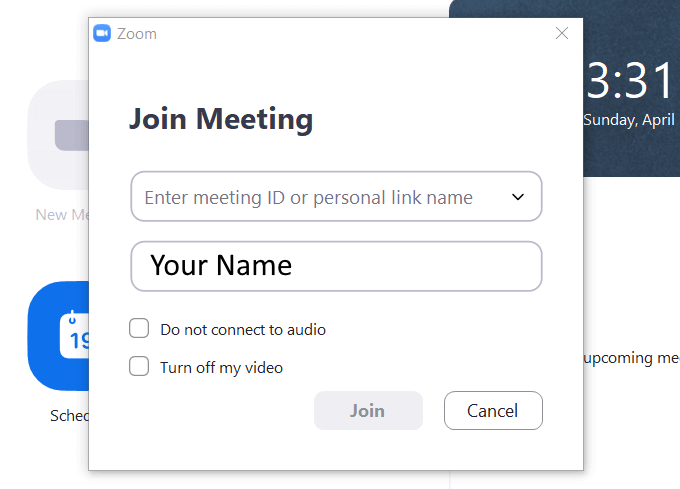This screenshot has width=680, height=489.
Task: Enable the Do not connect to audio checkbox
Action: click(140, 329)
